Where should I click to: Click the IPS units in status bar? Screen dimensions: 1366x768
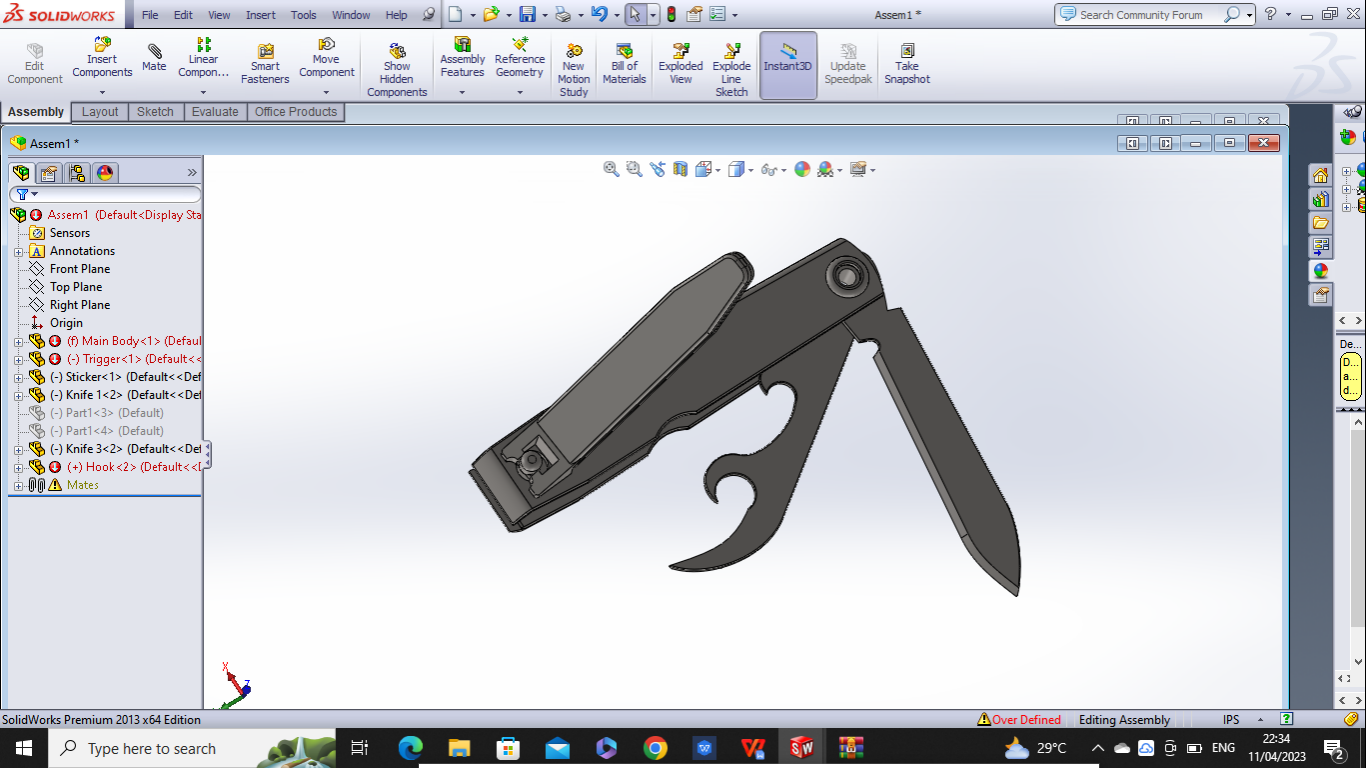pyautogui.click(x=1231, y=720)
